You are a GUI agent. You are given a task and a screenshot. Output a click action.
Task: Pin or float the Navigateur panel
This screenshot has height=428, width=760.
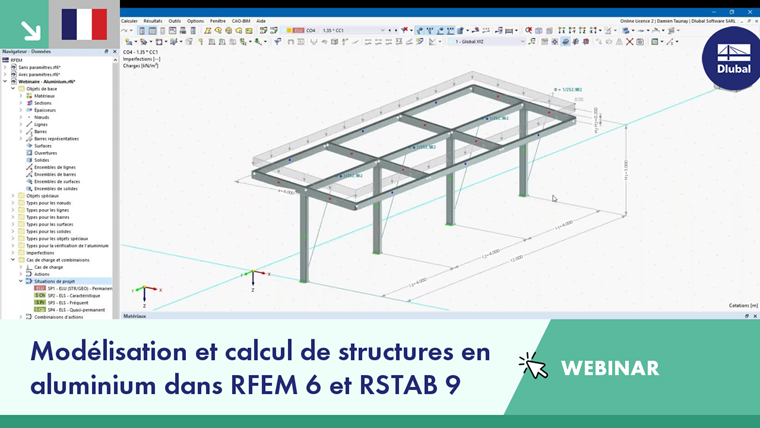pyautogui.click(x=107, y=51)
